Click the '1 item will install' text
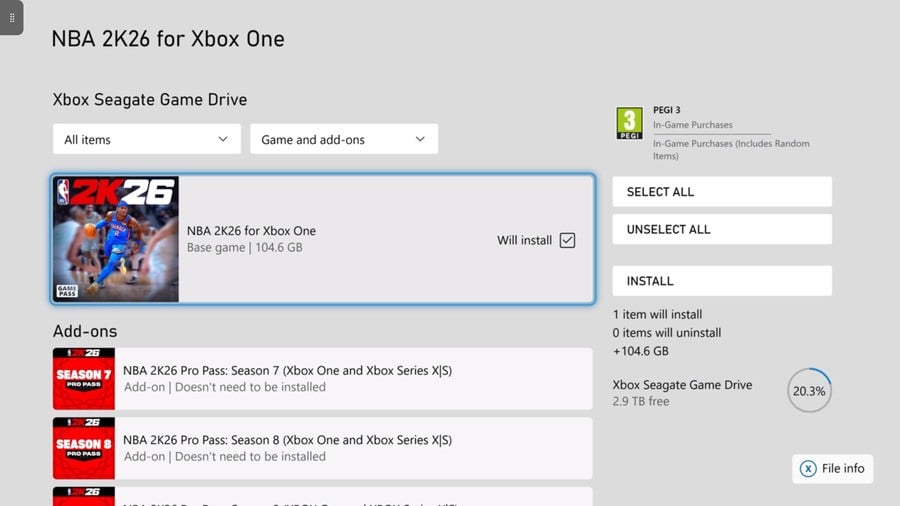 coord(657,314)
